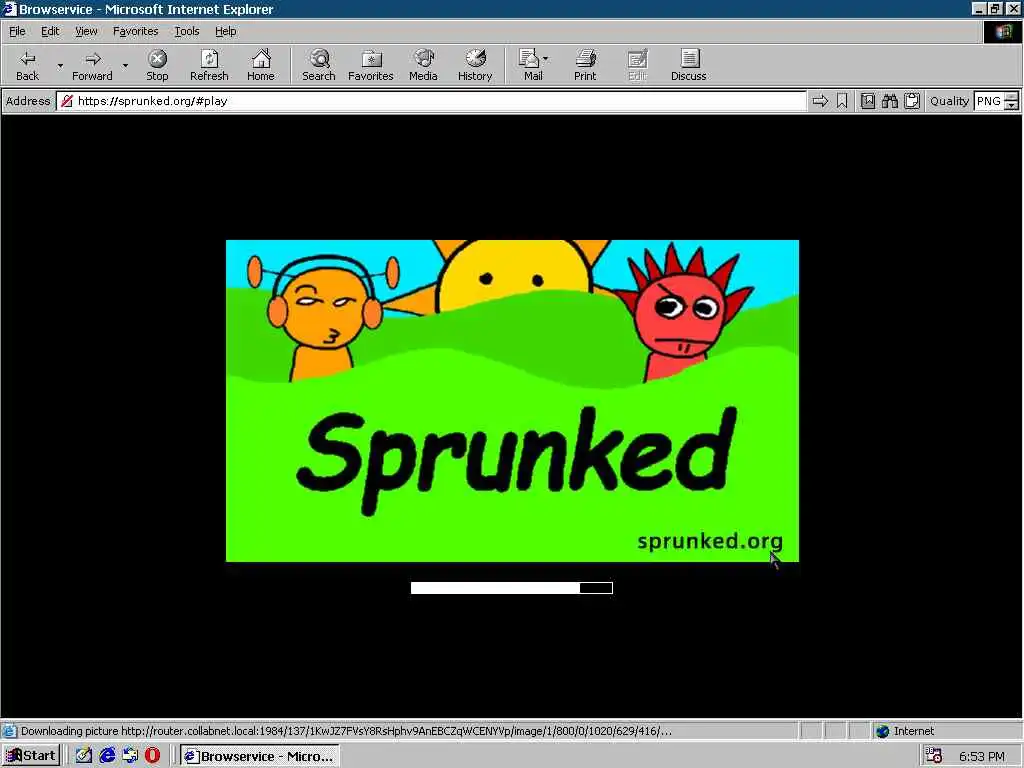This screenshot has height=768, width=1024.
Task: Launch Internet Explorer from the quick launch bar
Action: [x=107, y=756]
